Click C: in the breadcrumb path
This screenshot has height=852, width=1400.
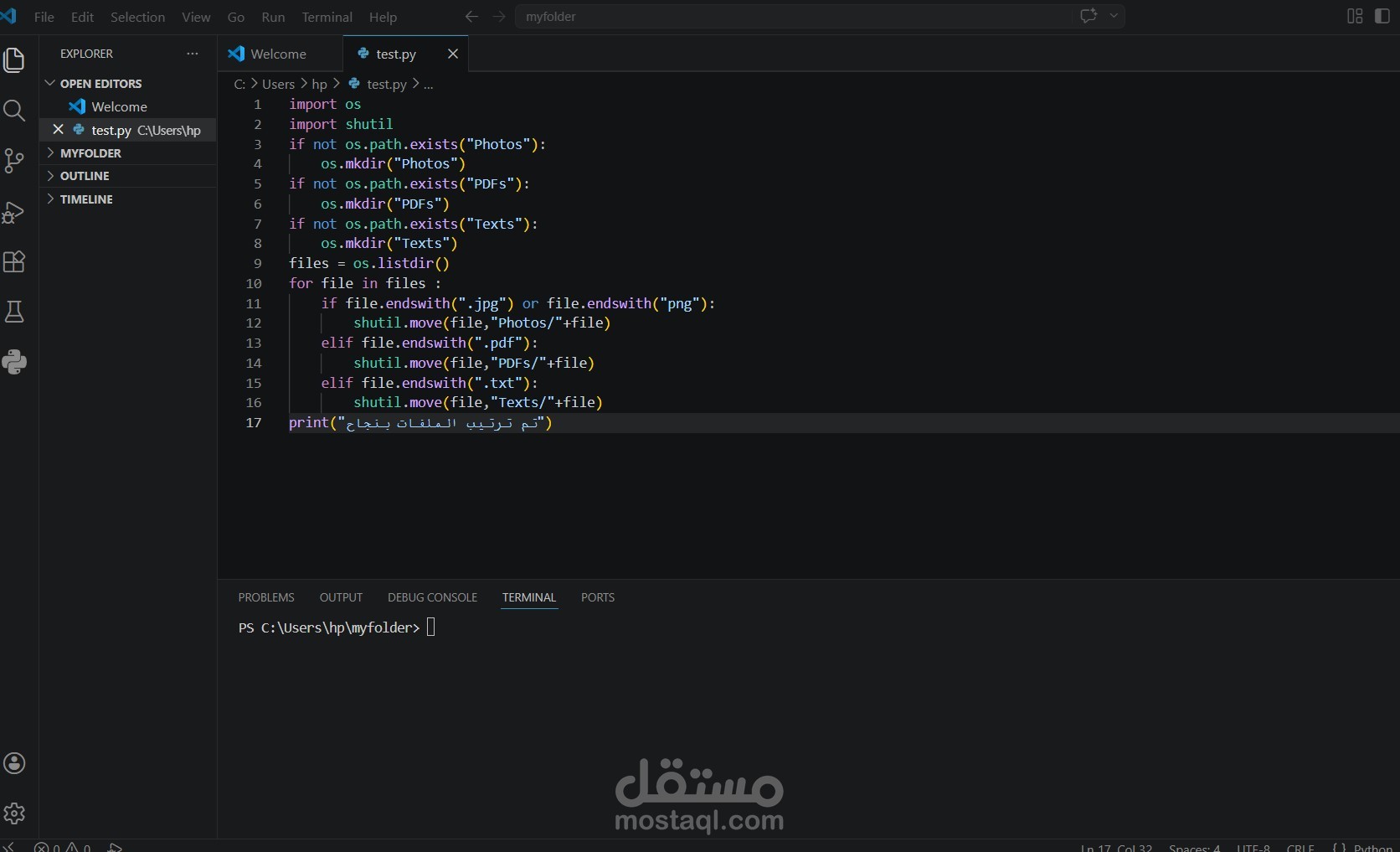239,84
